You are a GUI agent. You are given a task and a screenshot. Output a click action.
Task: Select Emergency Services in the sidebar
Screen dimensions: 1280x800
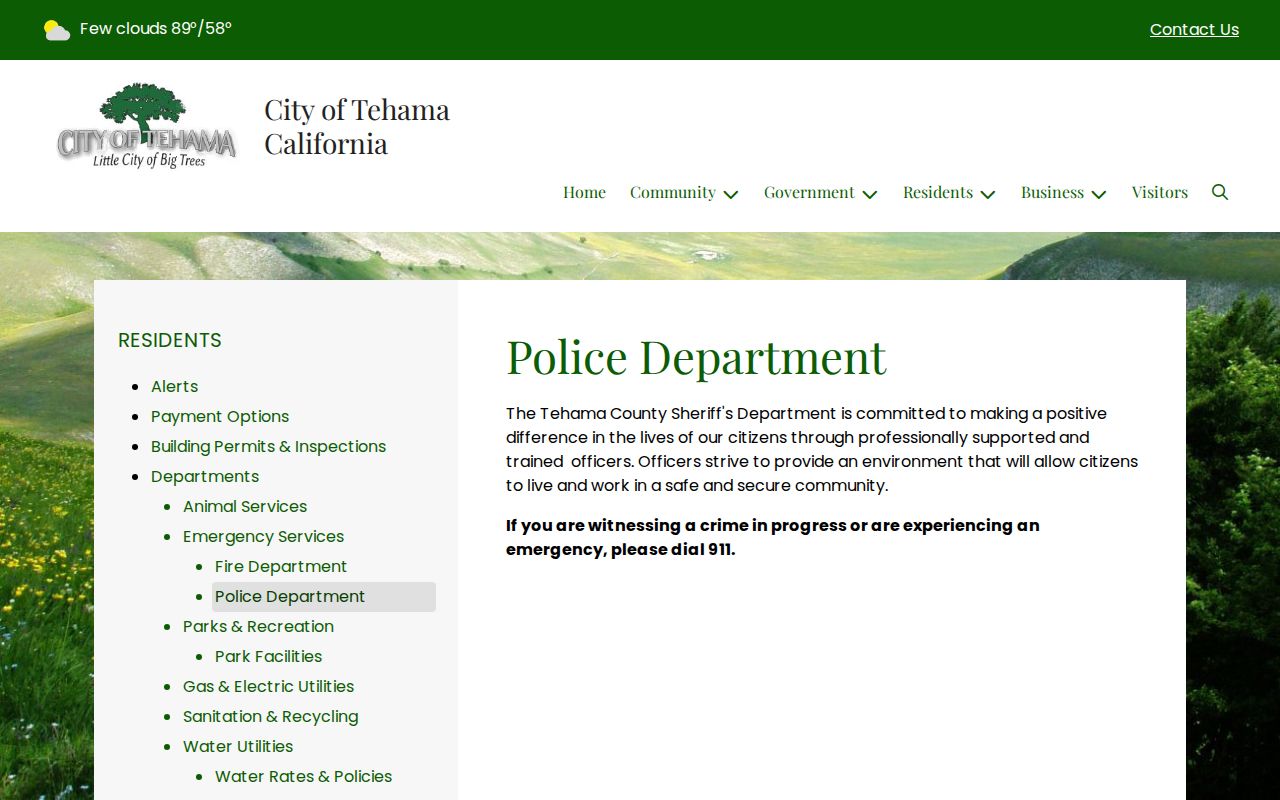[x=263, y=536]
